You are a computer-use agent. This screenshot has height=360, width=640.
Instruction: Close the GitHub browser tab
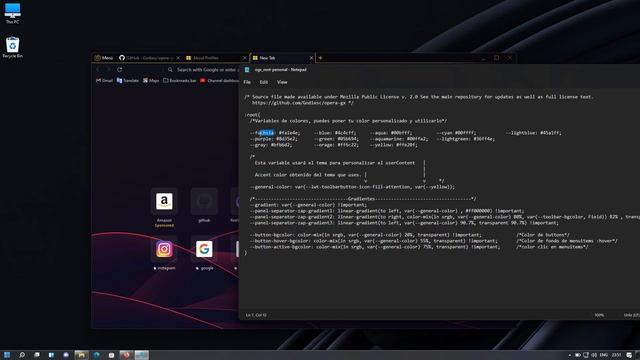point(178,58)
